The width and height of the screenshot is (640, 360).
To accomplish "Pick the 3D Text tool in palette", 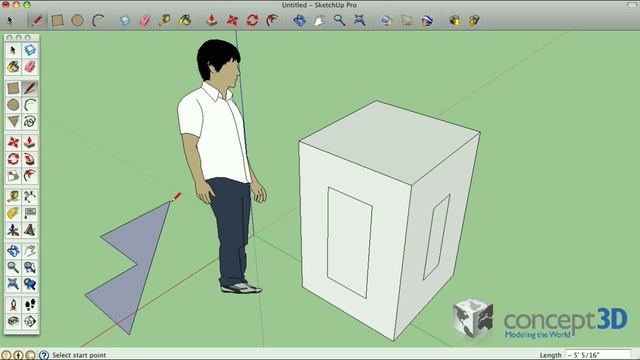I will 30,230.
